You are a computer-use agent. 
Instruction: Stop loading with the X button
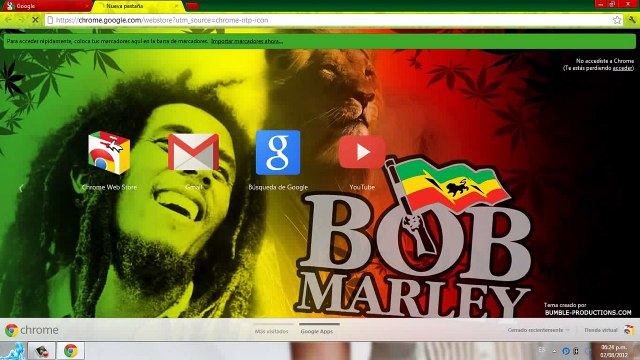(x=35, y=20)
